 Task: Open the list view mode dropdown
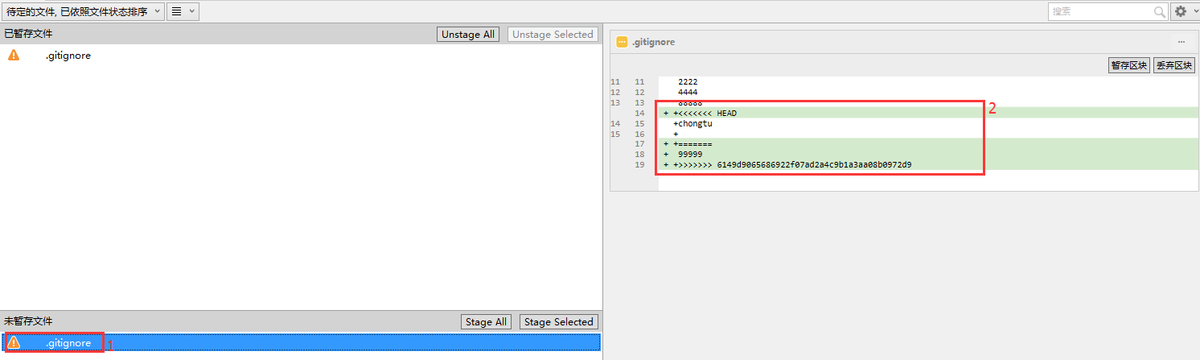tap(182, 11)
